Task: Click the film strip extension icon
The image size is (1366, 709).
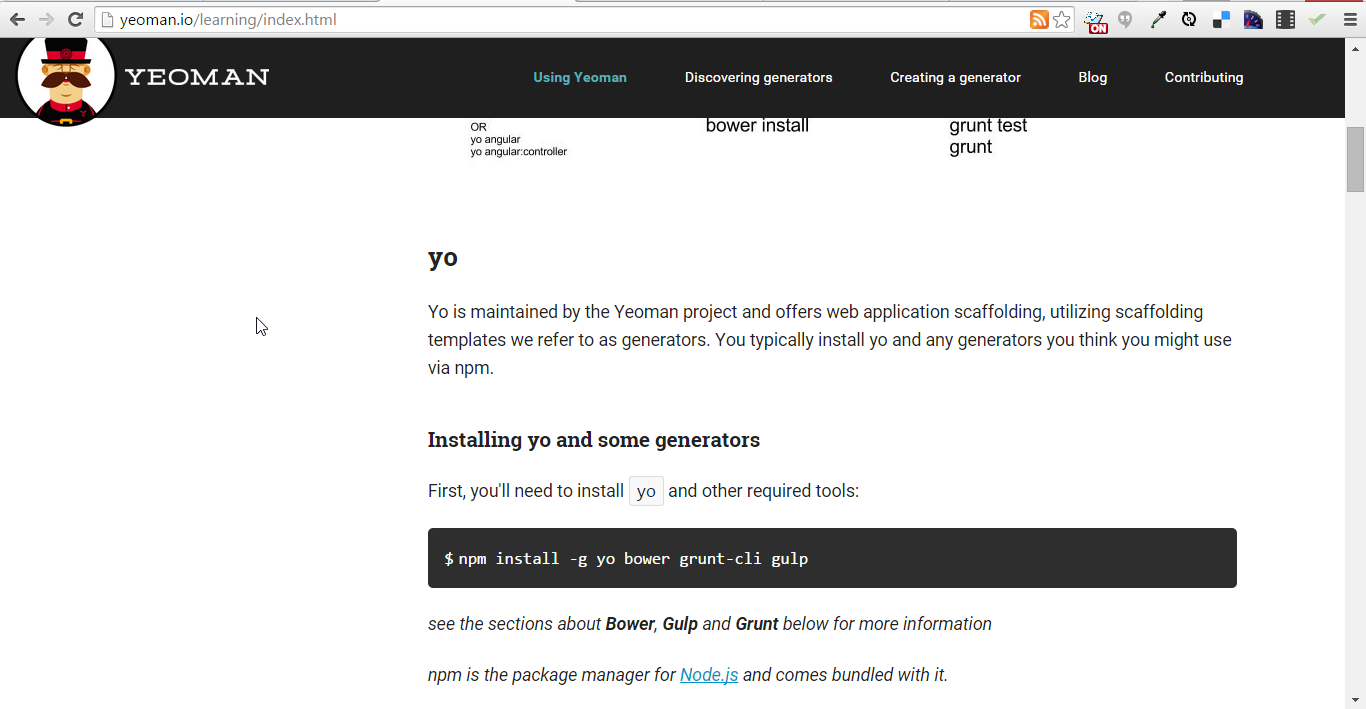Action: coord(1285,20)
